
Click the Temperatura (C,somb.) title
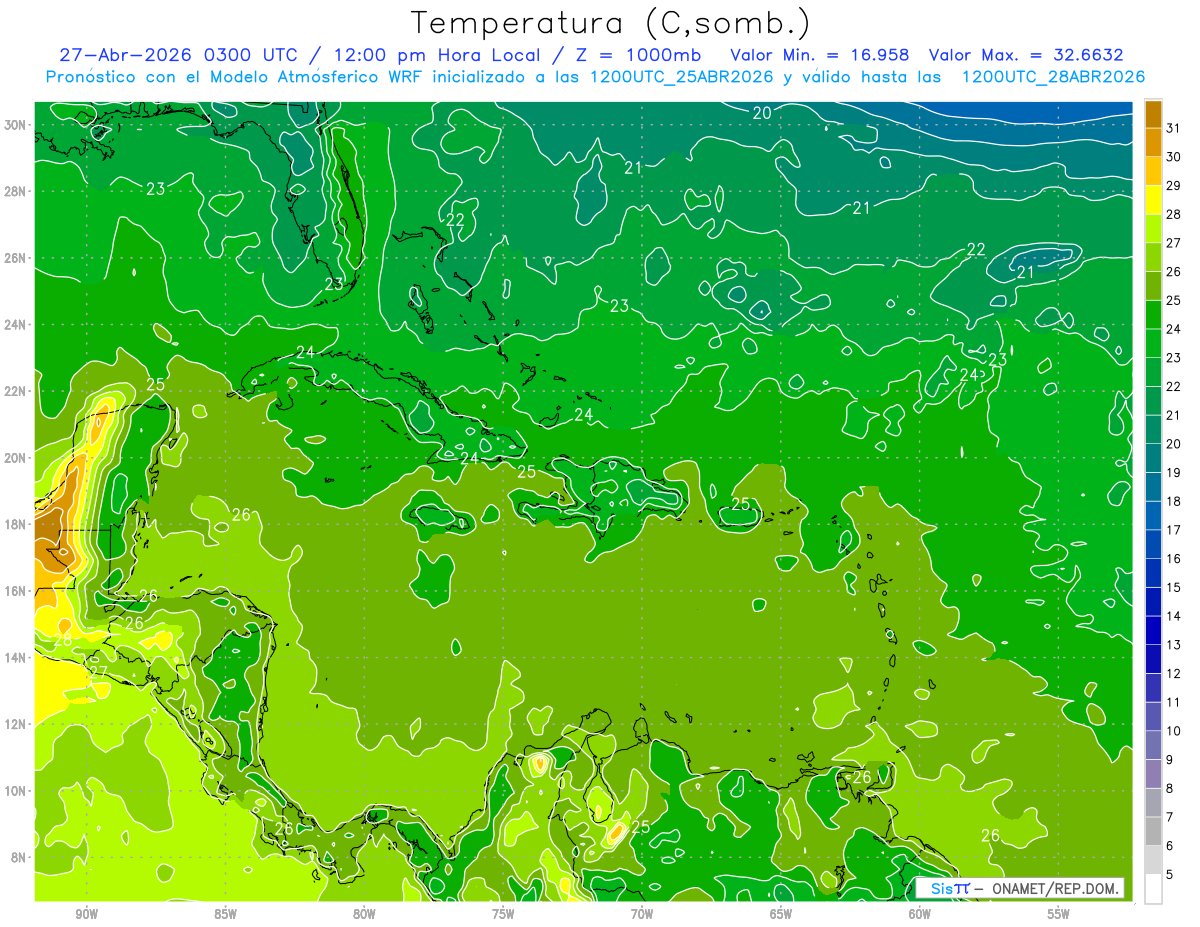pyautogui.click(x=610, y=23)
